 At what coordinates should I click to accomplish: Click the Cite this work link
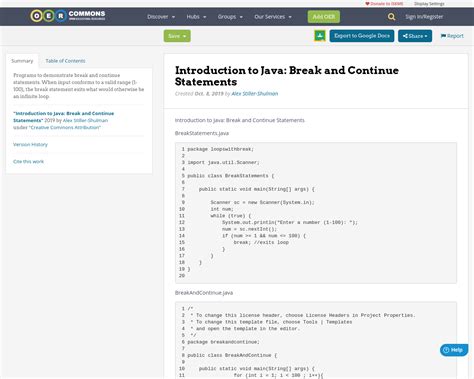[28, 161]
